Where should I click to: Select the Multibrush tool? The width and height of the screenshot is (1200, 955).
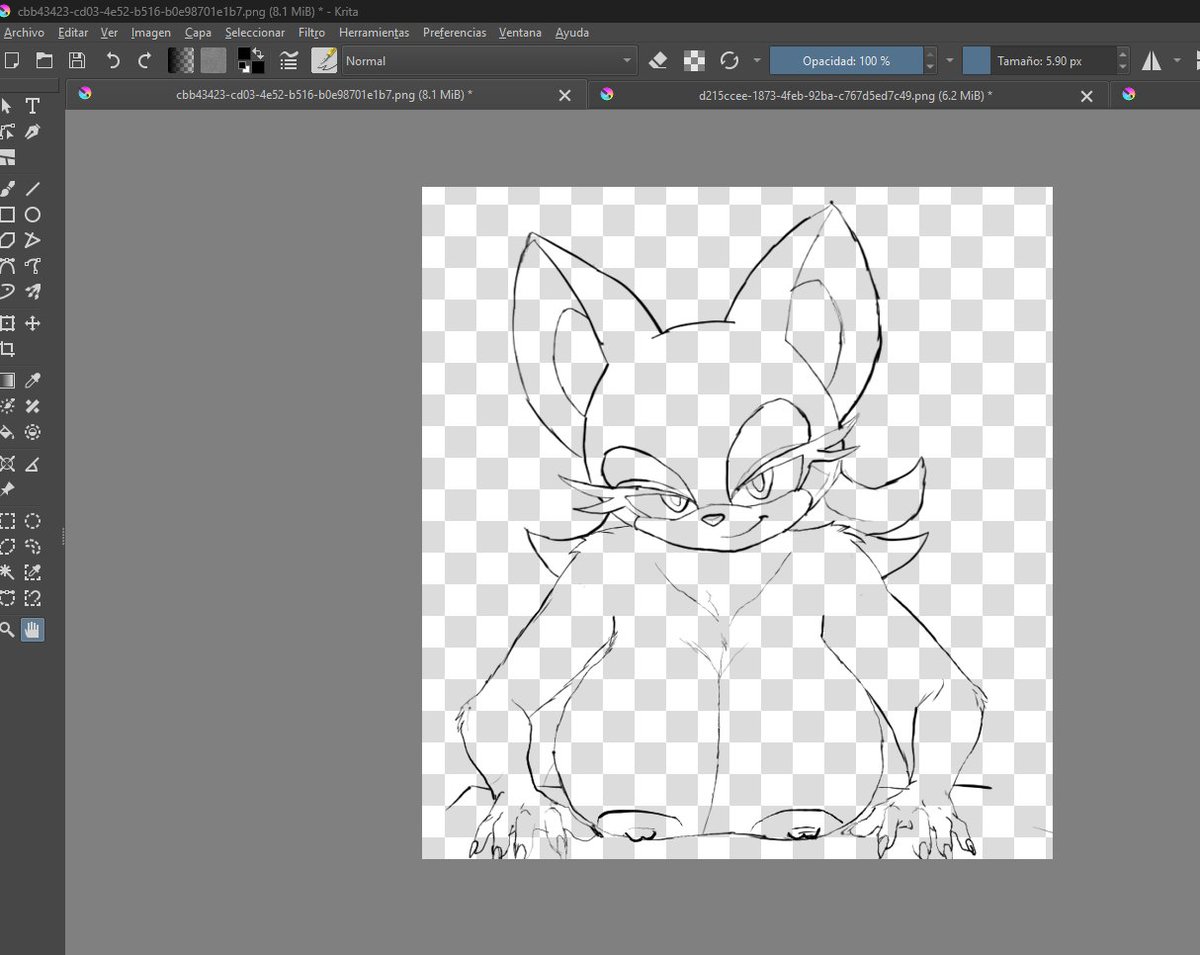(33, 292)
